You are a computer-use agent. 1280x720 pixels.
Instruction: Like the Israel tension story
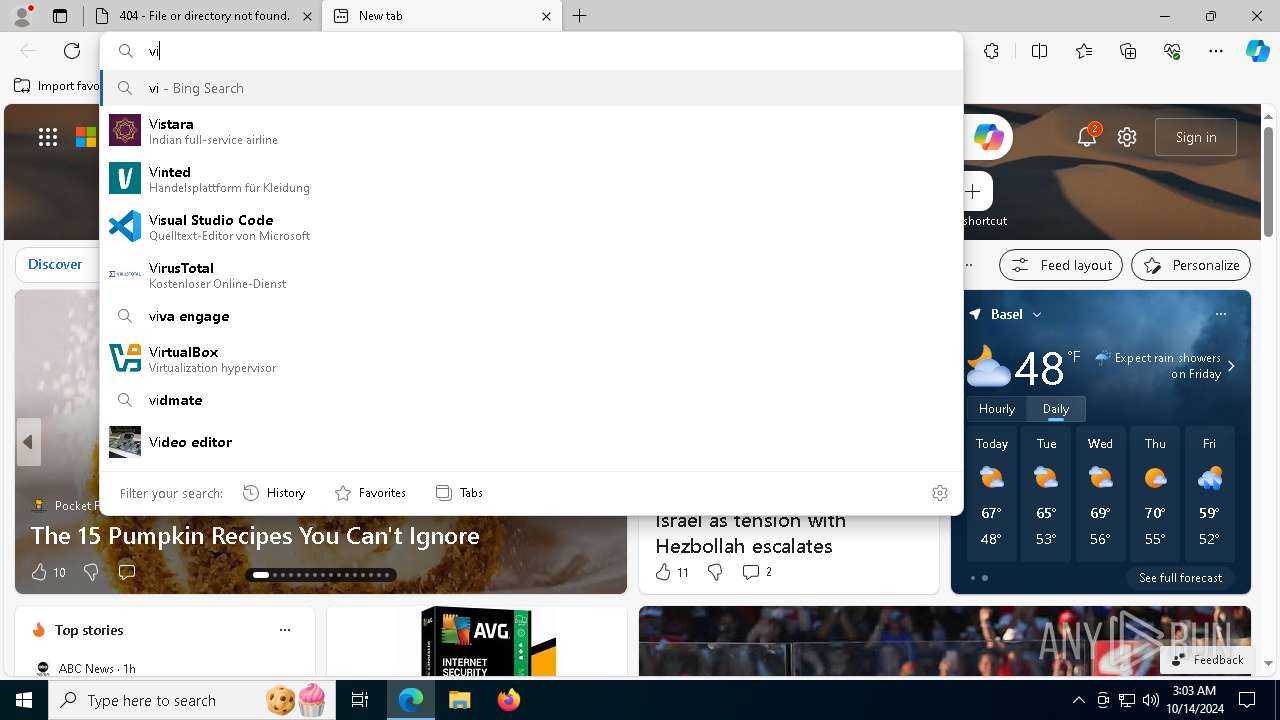click(x=663, y=572)
